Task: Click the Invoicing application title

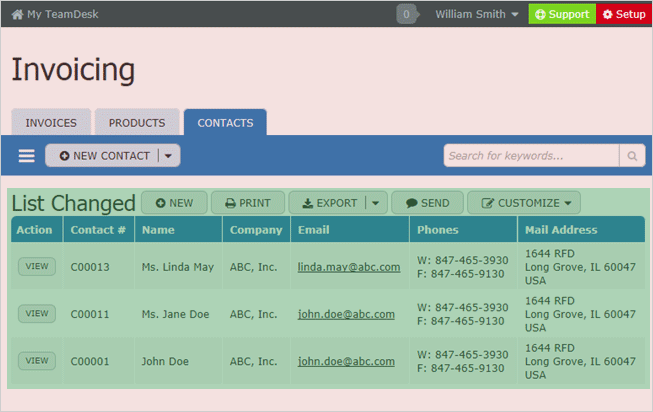Action: tap(73, 70)
